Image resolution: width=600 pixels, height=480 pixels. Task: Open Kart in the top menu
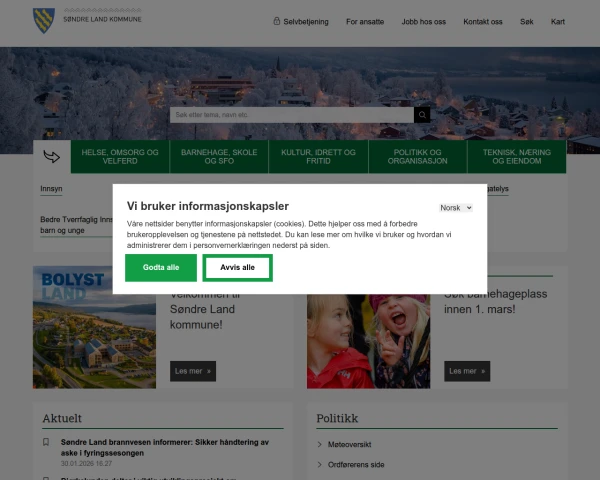(558, 22)
